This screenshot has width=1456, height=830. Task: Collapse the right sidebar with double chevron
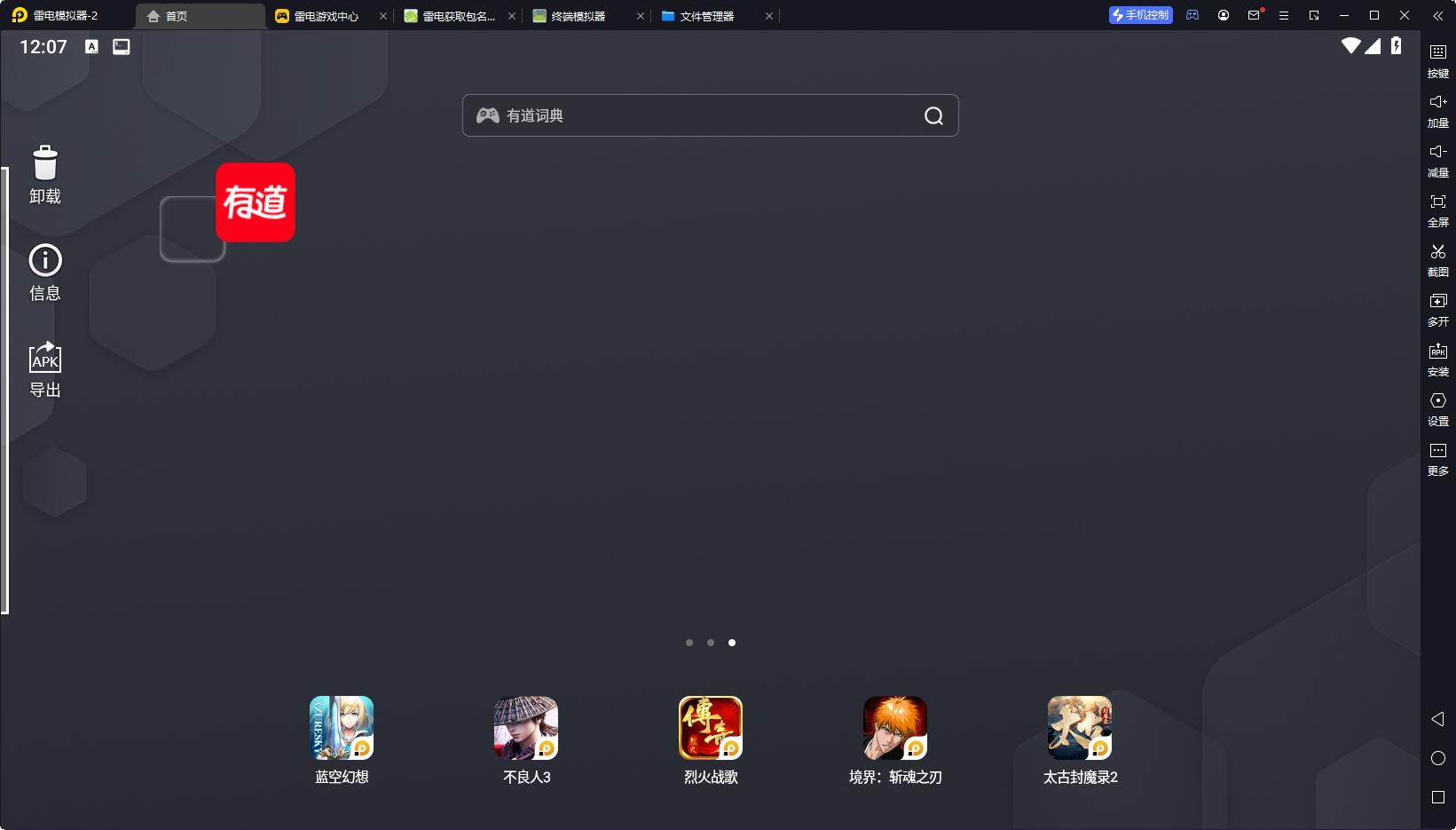(1438, 16)
